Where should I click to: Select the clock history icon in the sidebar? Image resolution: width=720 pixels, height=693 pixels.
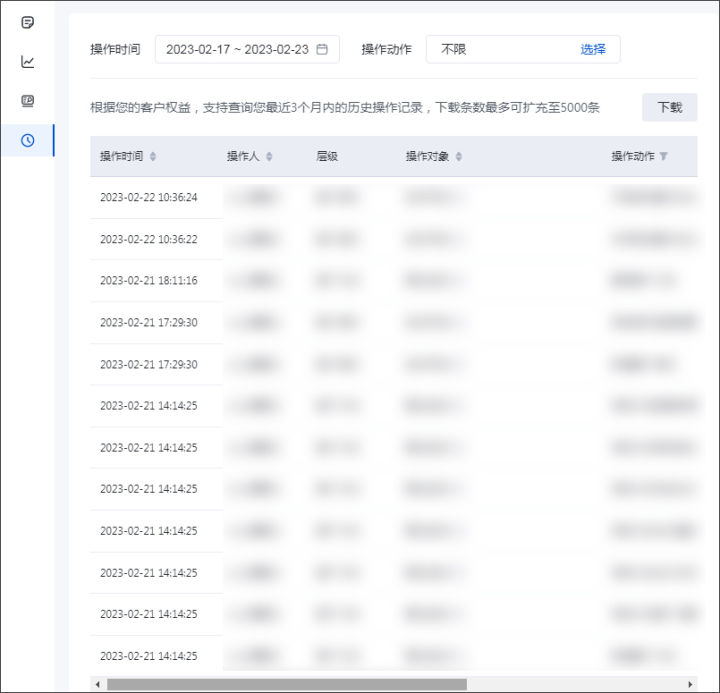(x=28, y=140)
